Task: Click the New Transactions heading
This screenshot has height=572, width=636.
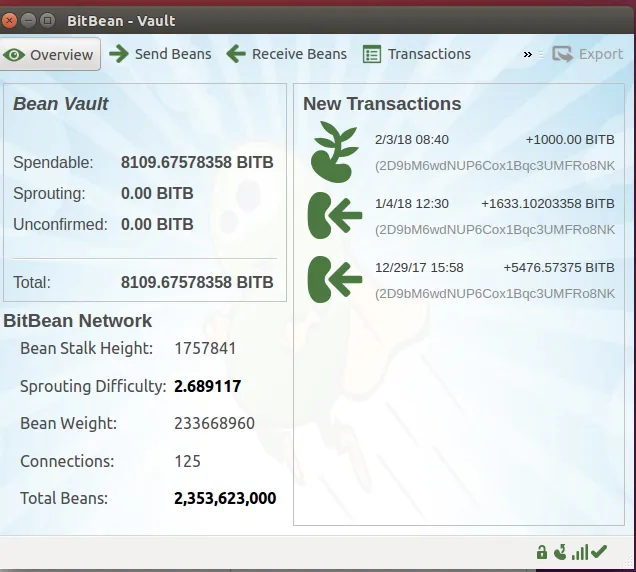Action: [382, 103]
